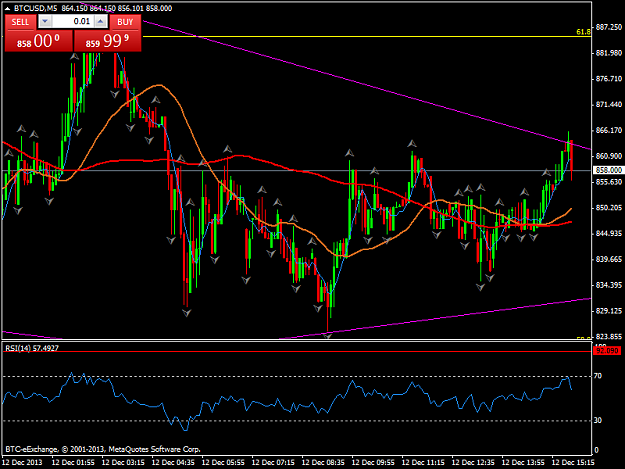Click the 850.205 price axis label
625x469 pixels.
coord(609,208)
